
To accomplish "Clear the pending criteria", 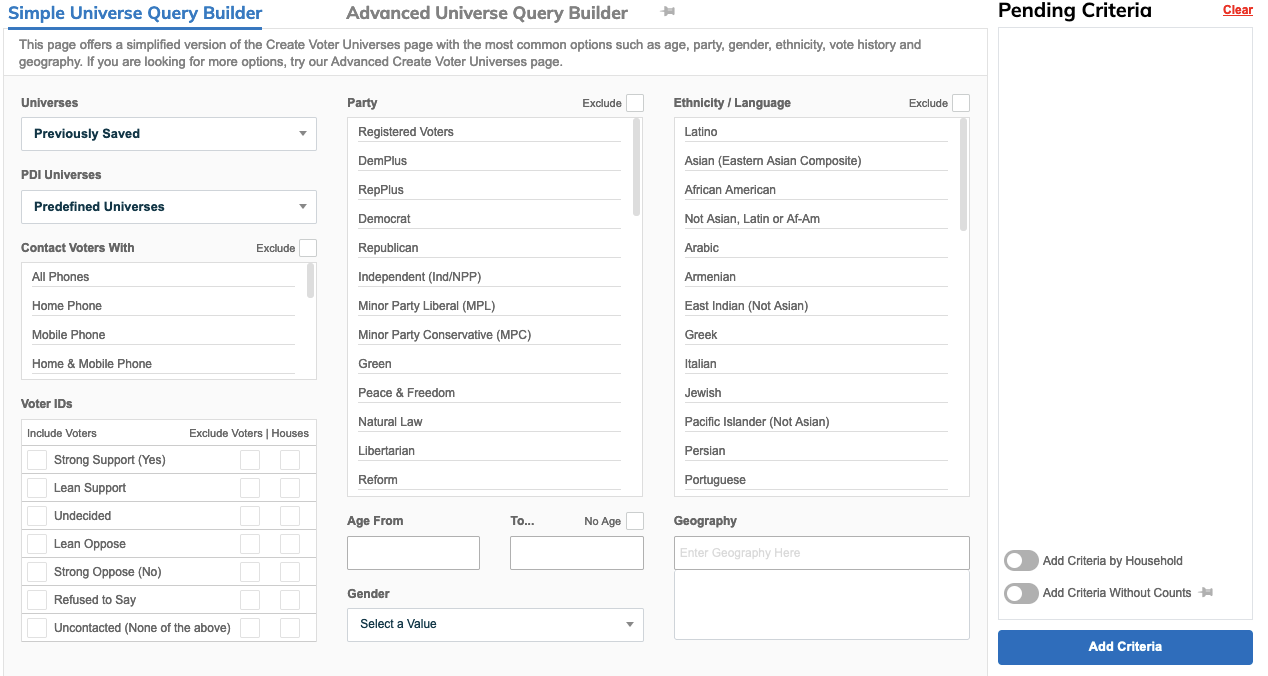I will [x=1237, y=10].
